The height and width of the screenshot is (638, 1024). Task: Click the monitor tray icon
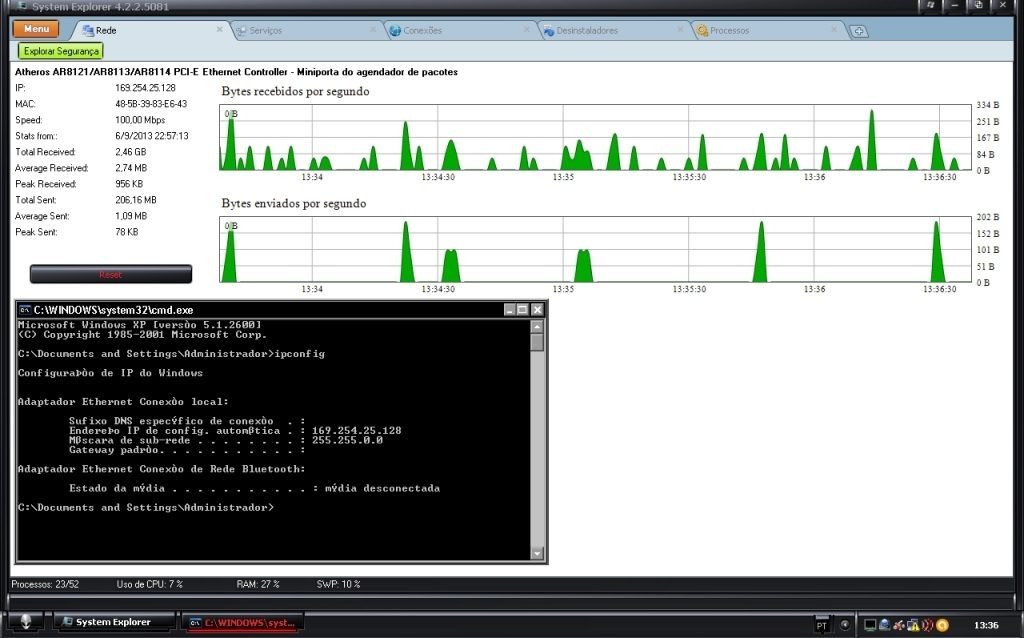pyautogui.click(x=870, y=625)
